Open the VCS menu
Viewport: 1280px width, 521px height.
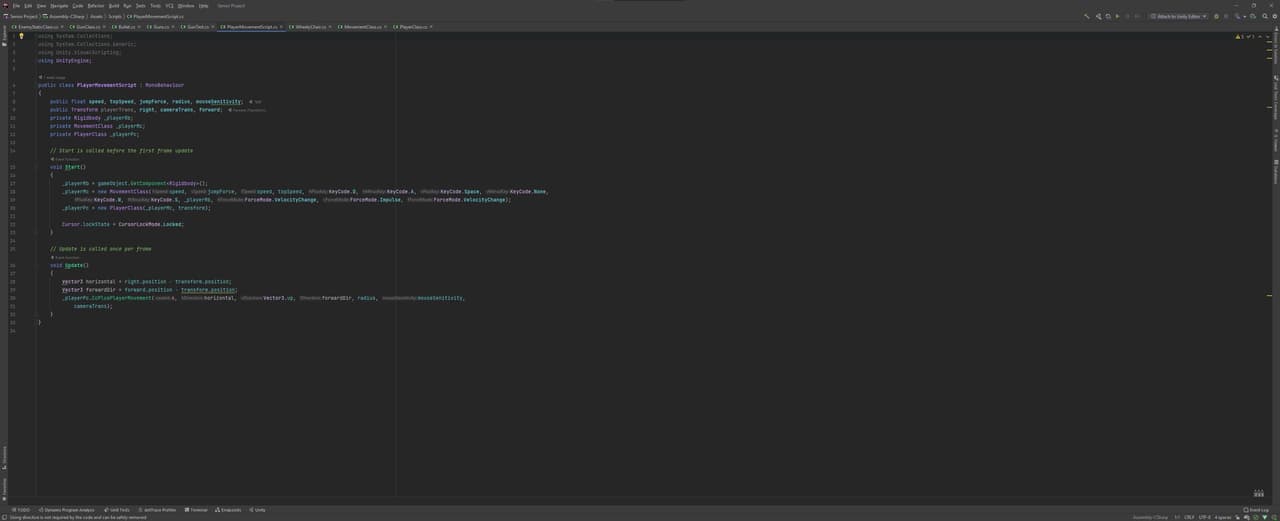[169, 5]
